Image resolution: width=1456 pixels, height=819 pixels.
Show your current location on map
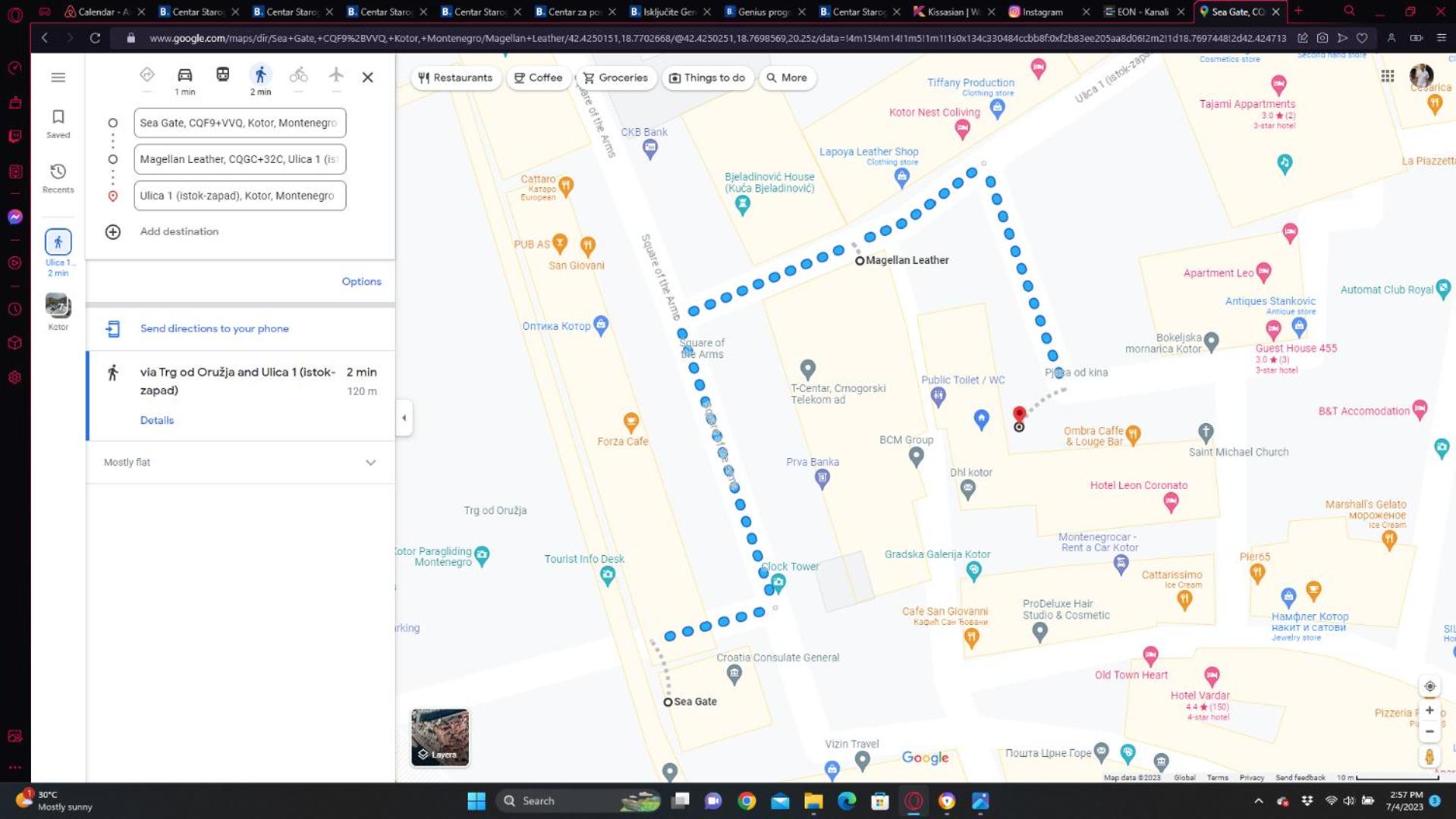(x=1429, y=686)
